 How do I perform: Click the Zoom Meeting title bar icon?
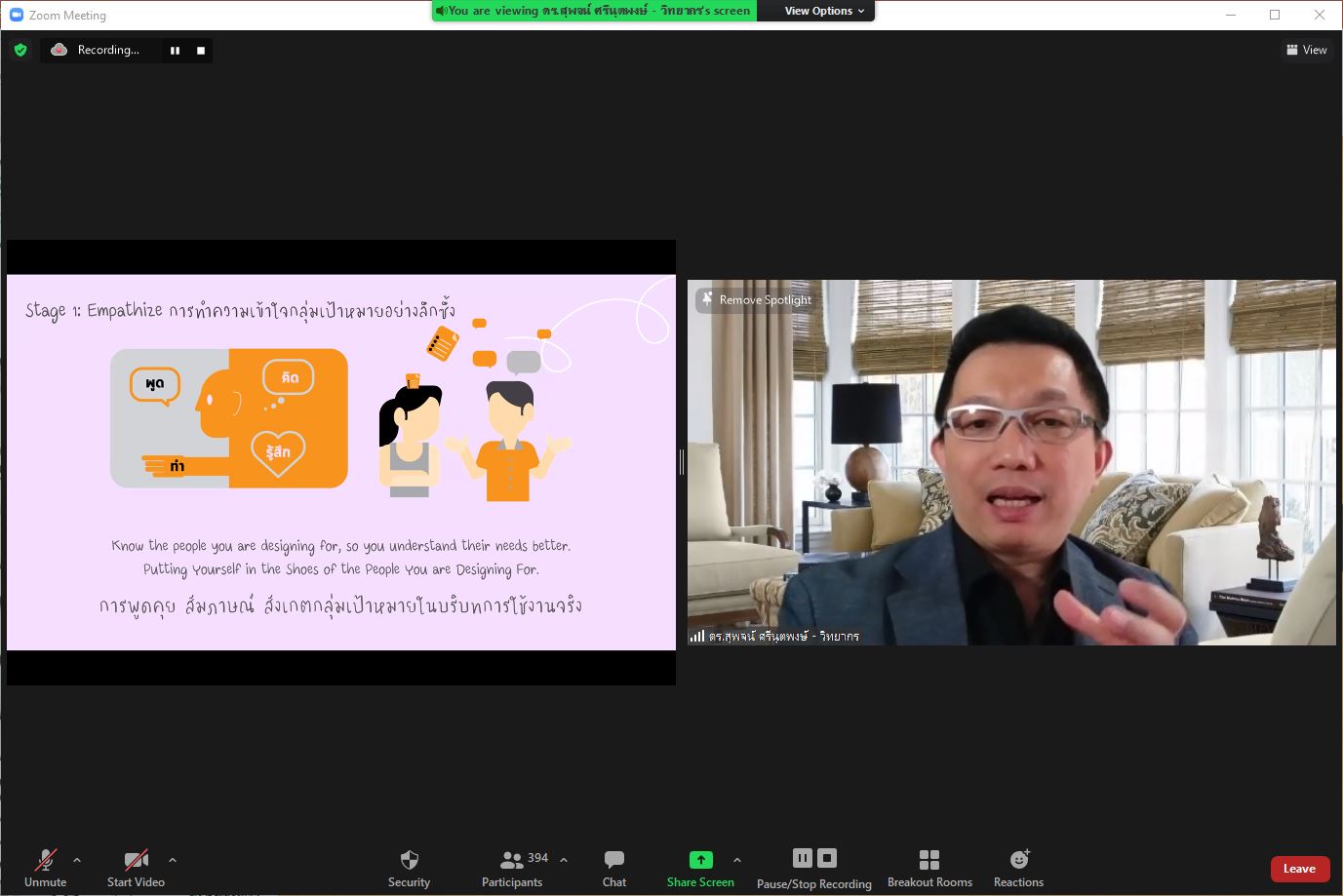(x=17, y=15)
